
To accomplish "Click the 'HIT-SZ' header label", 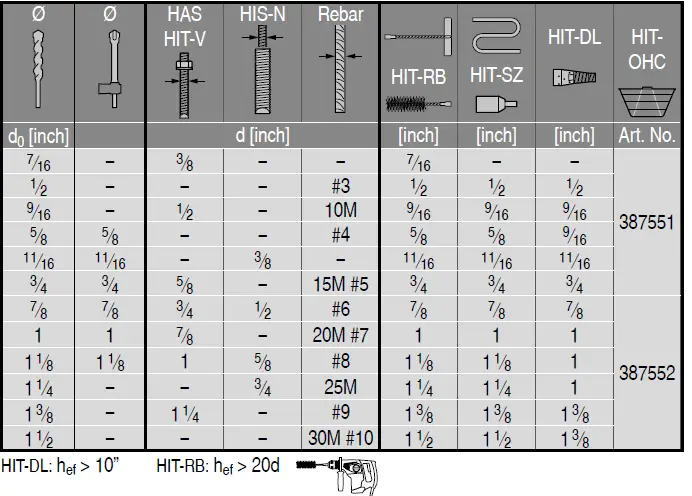I will coord(496,75).
